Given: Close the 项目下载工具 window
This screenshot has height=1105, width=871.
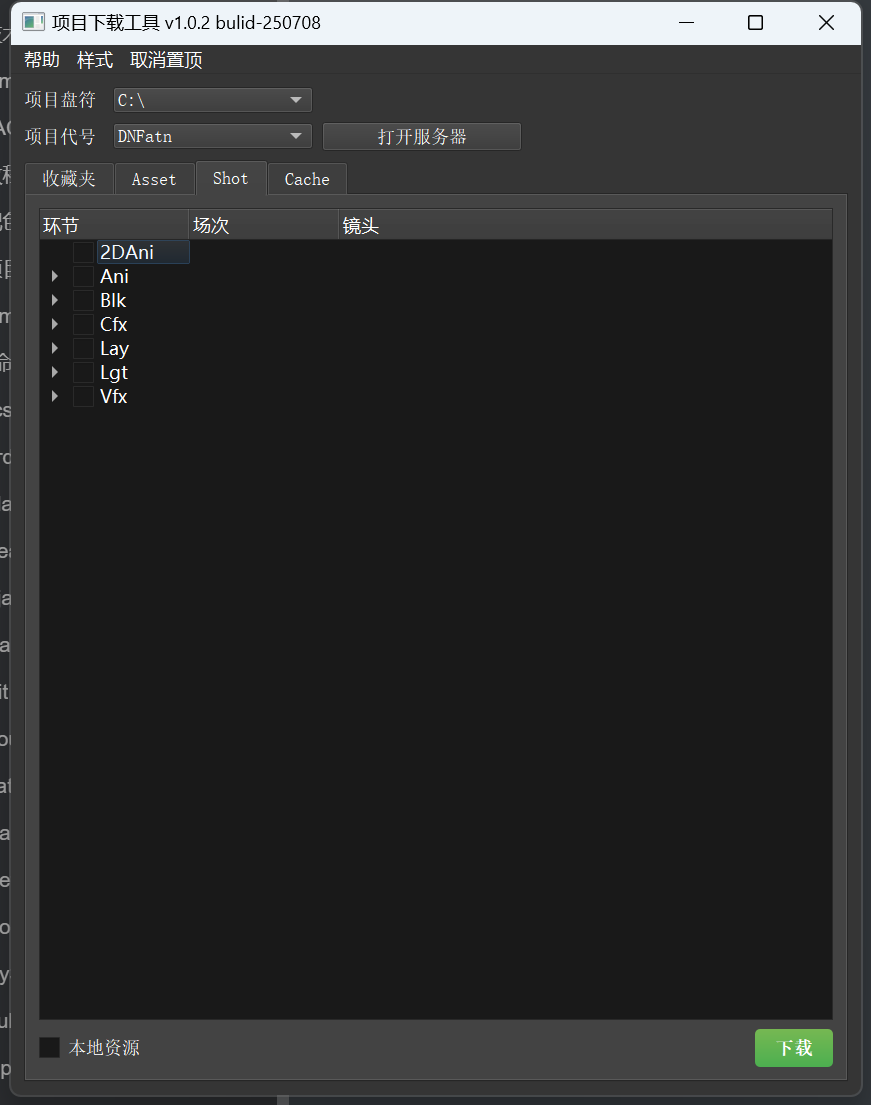Looking at the screenshot, I should tap(826, 23).
